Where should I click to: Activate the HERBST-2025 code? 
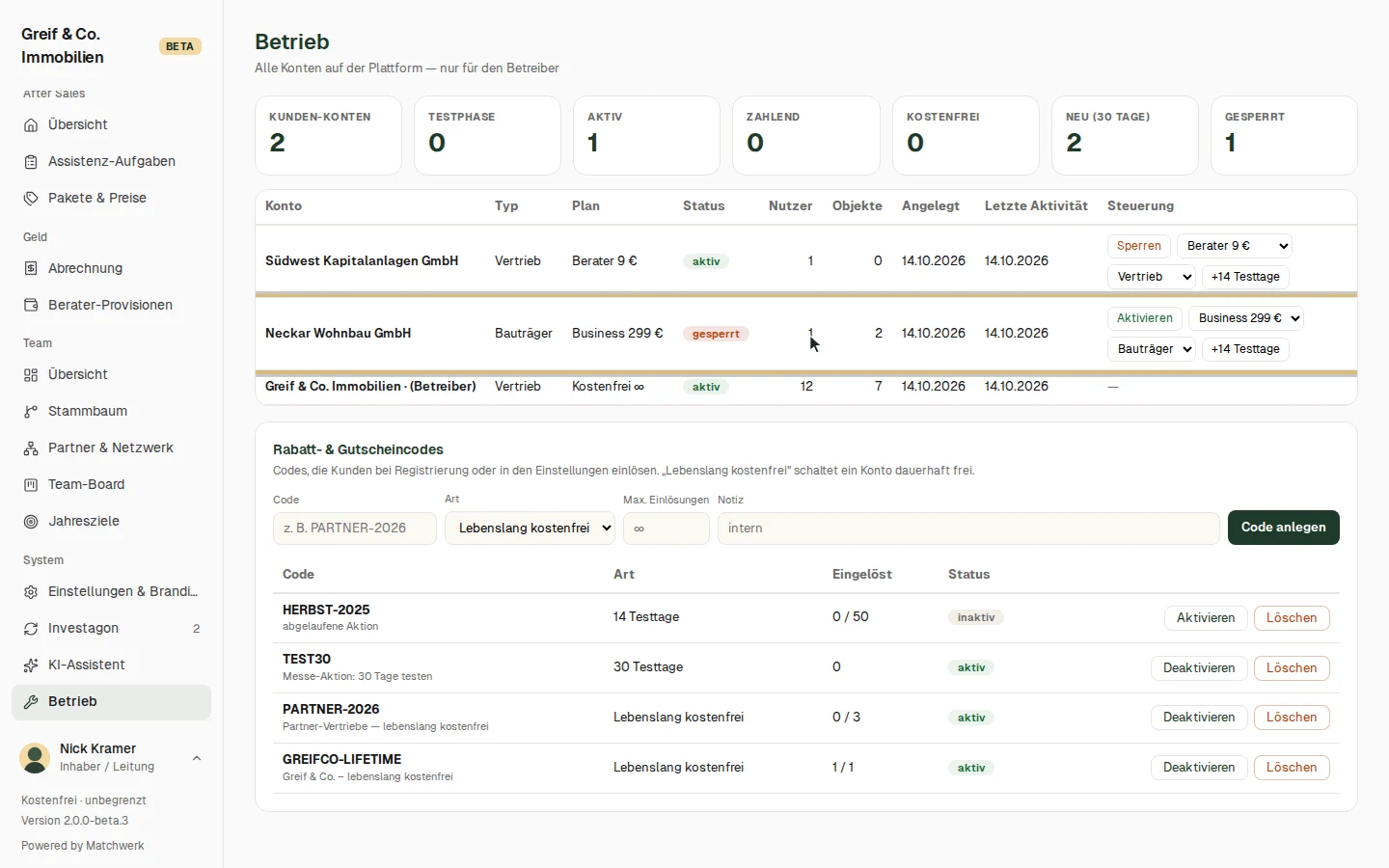(1206, 618)
